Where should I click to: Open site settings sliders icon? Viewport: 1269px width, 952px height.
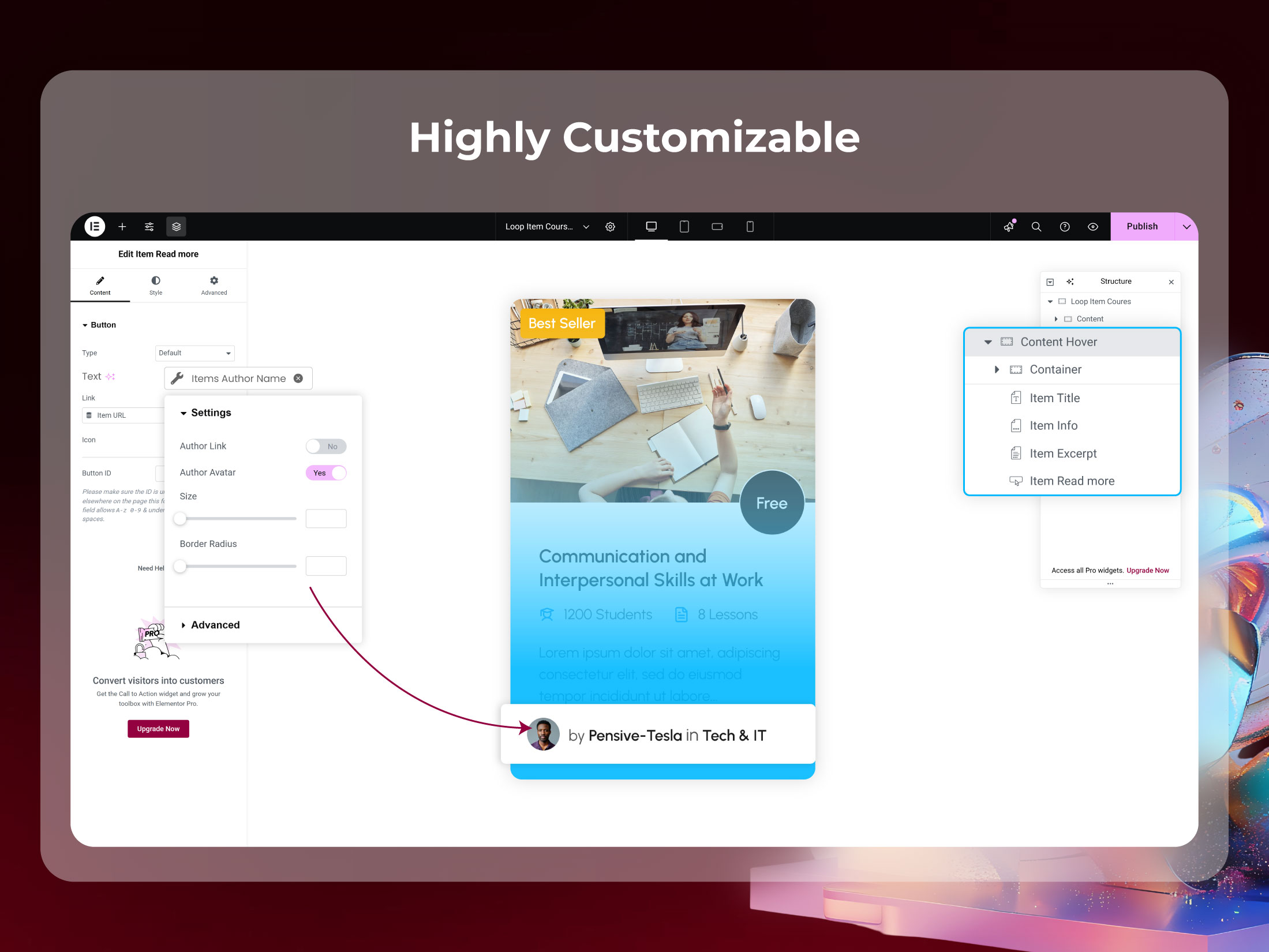149,227
